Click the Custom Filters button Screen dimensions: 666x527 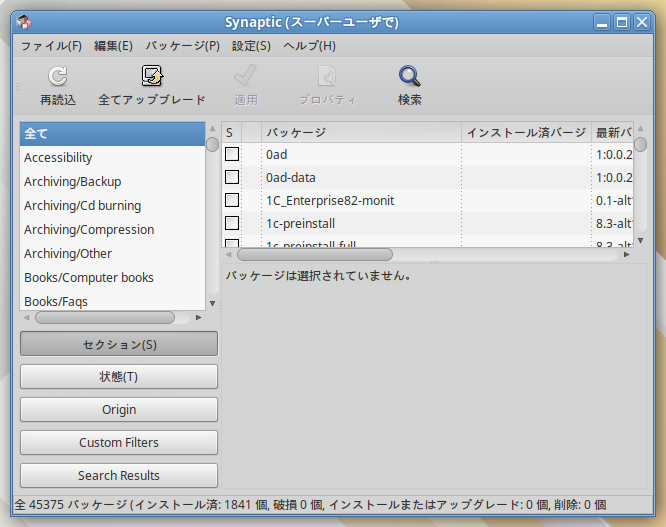click(x=119, y=442)
